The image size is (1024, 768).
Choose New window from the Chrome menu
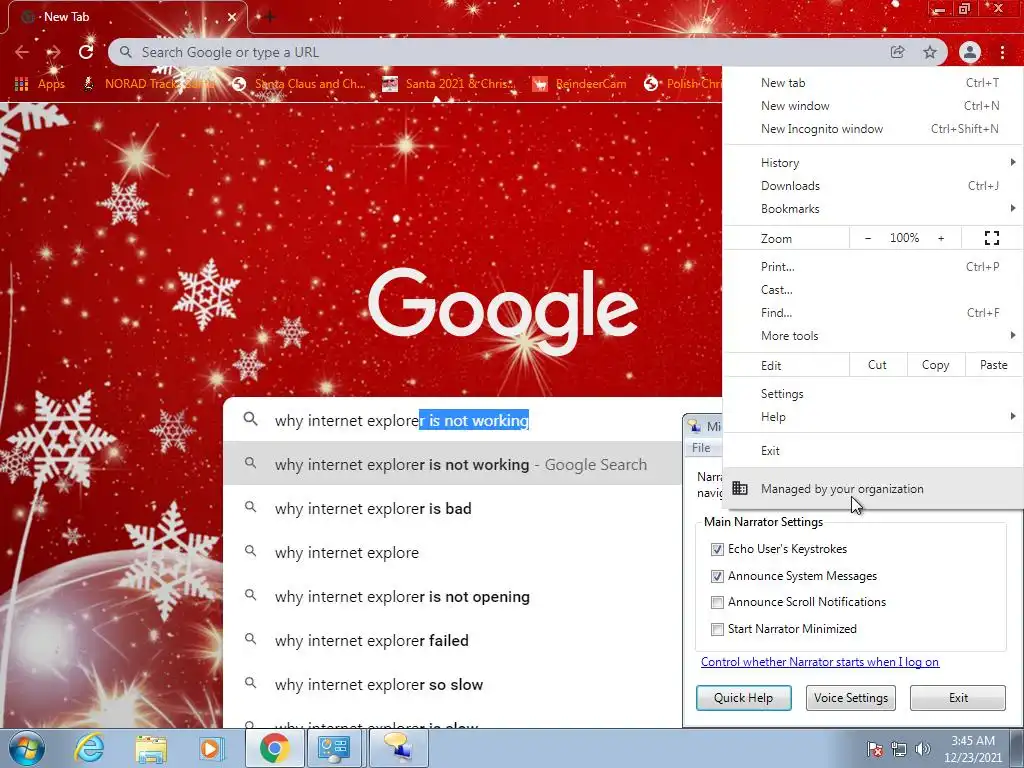[873, 106]
